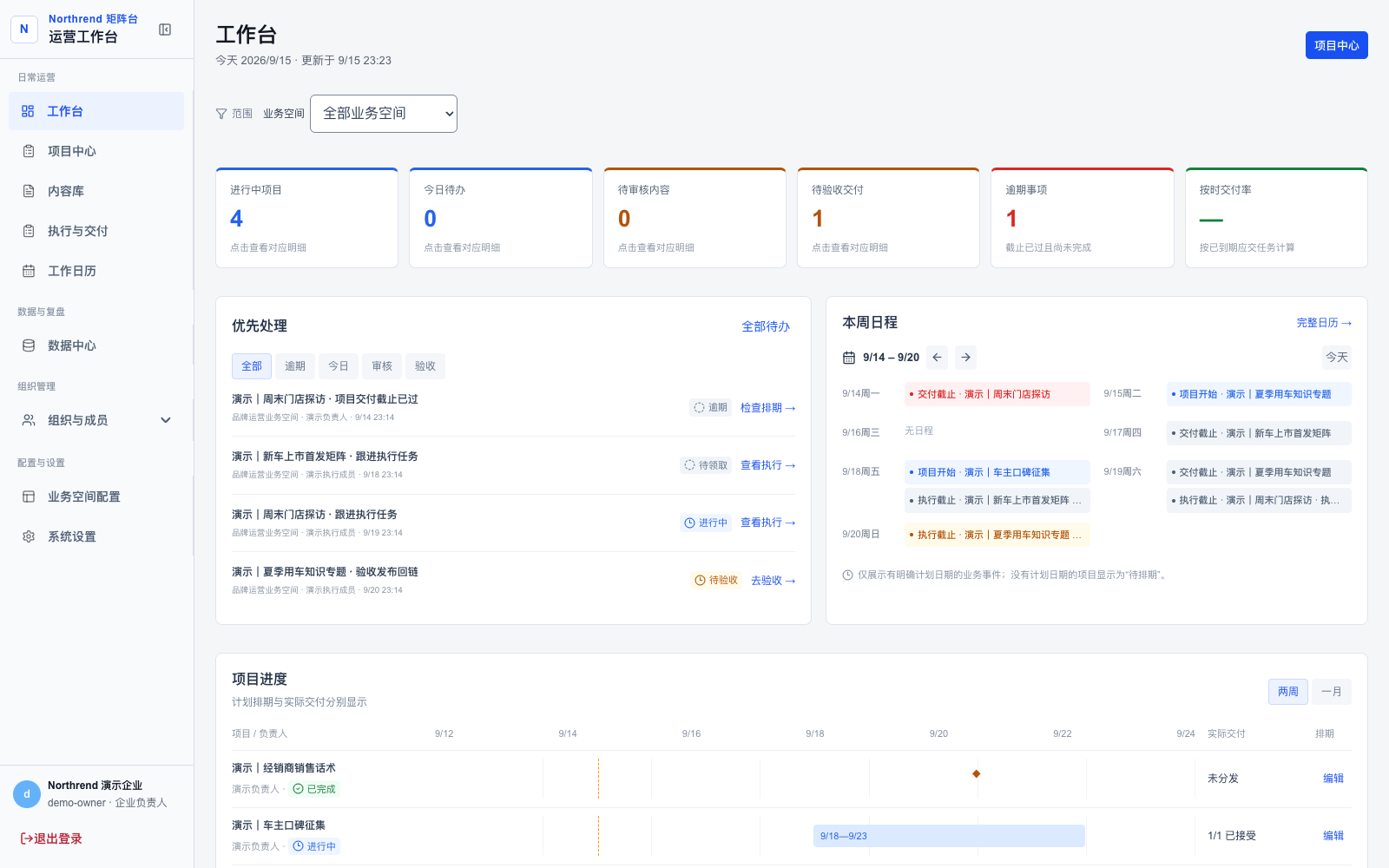Viewport: 1389px width, 868px height.
Task: Switch the project progress view to 两周
Action: point(1288,692)
